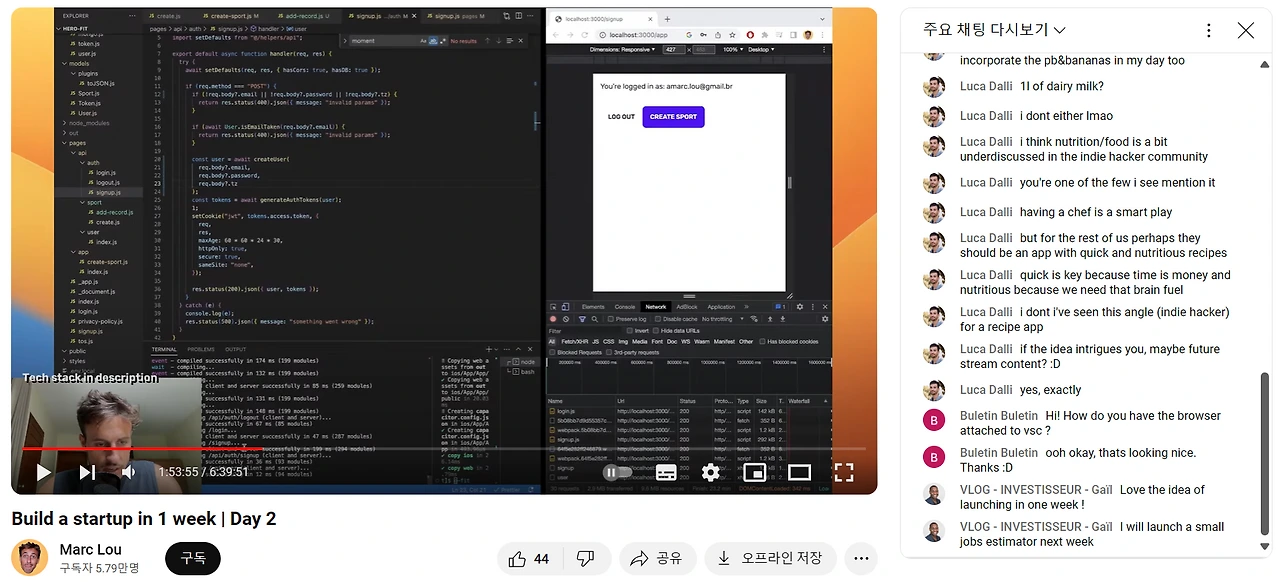Turn on subtitles in player
Screen dimensions: 1280x582
point(666,472)
